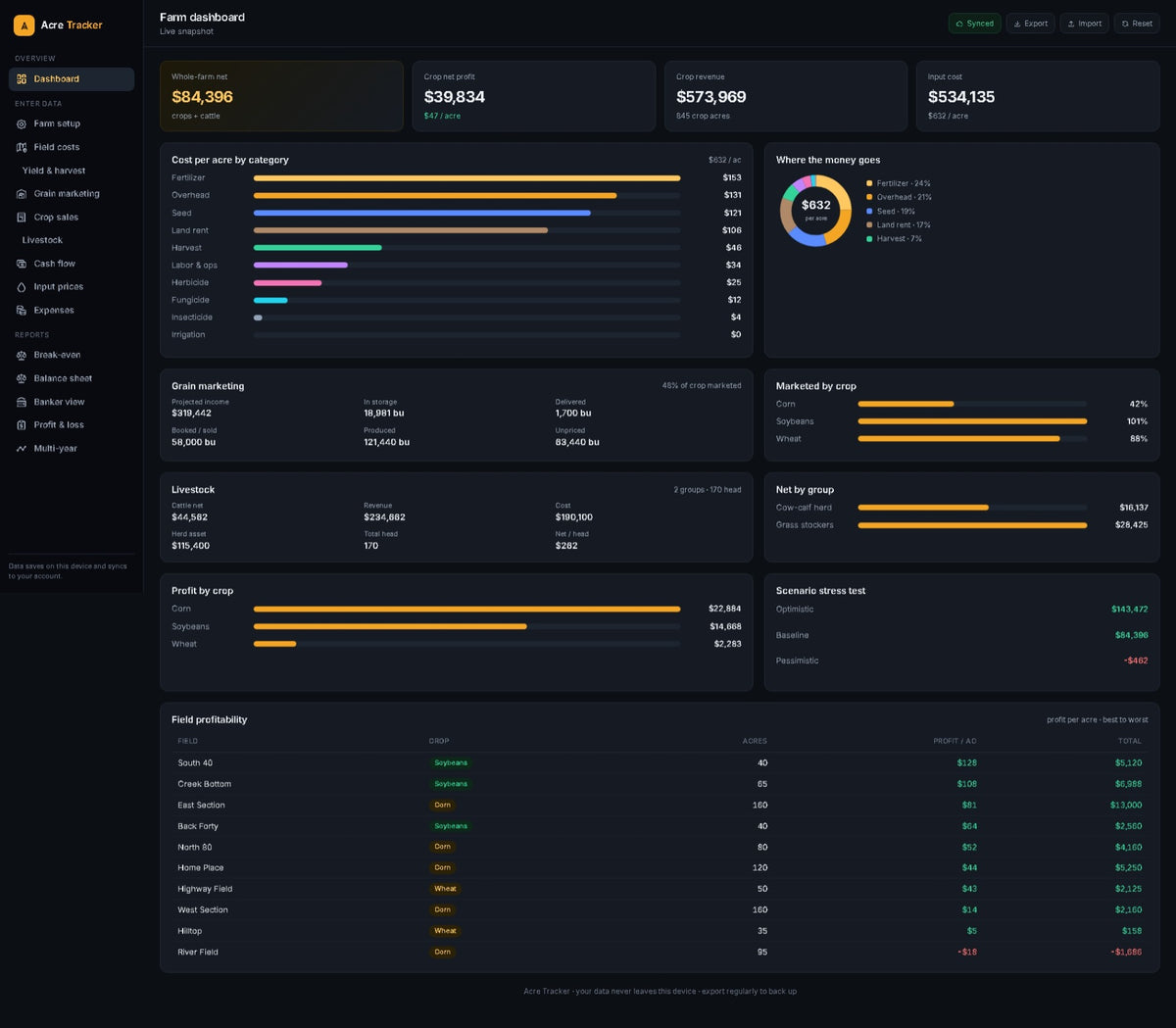This screenshot has width=1176, height=1028.
Task: Click the Seed legend blue swatch
Action: (869, 212)
